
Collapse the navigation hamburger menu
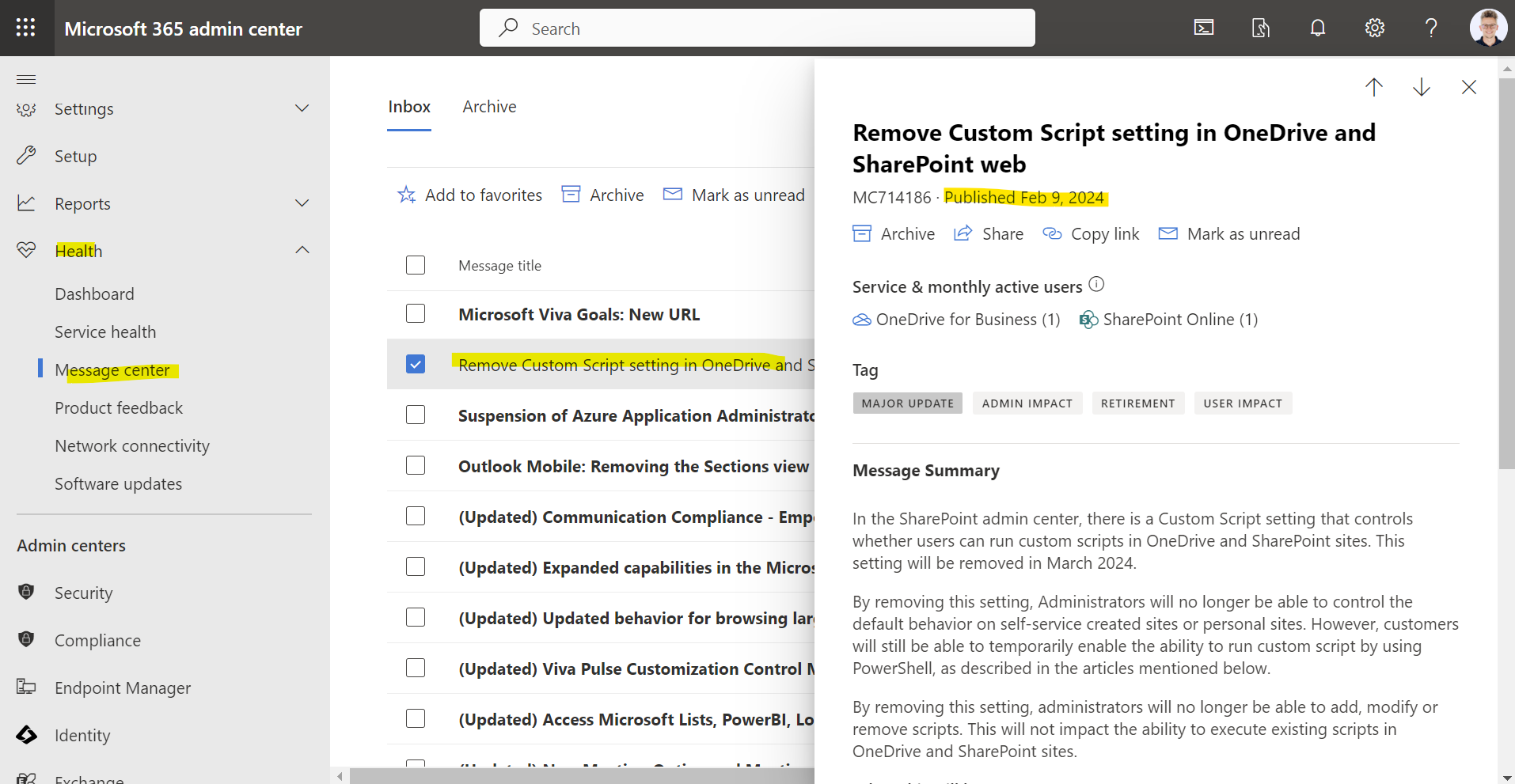pos(26,79)
